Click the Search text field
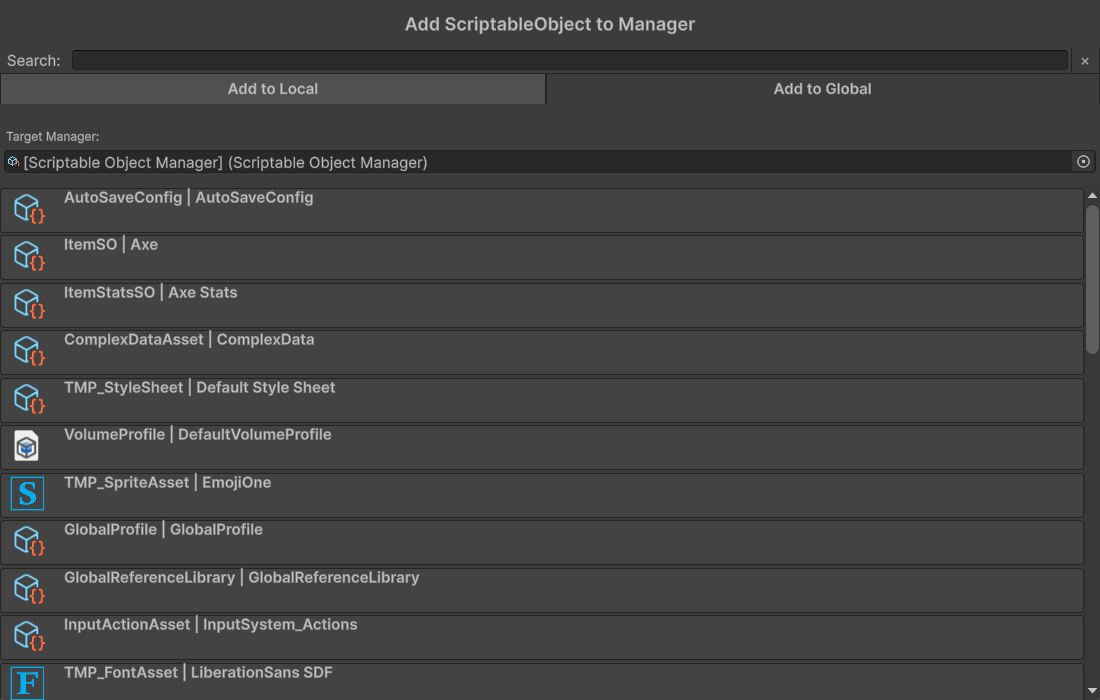Screen dimensions: 1100x700 tap(570, 61)
